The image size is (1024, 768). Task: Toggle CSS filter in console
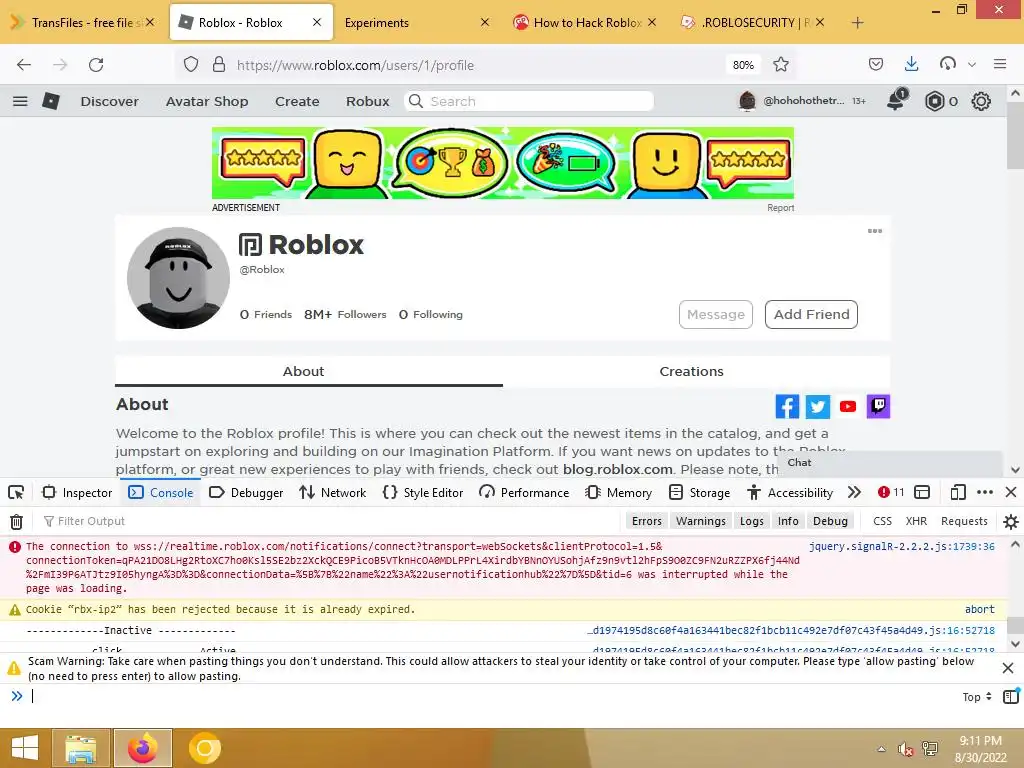pyautogui.click(x=882, y=521)
